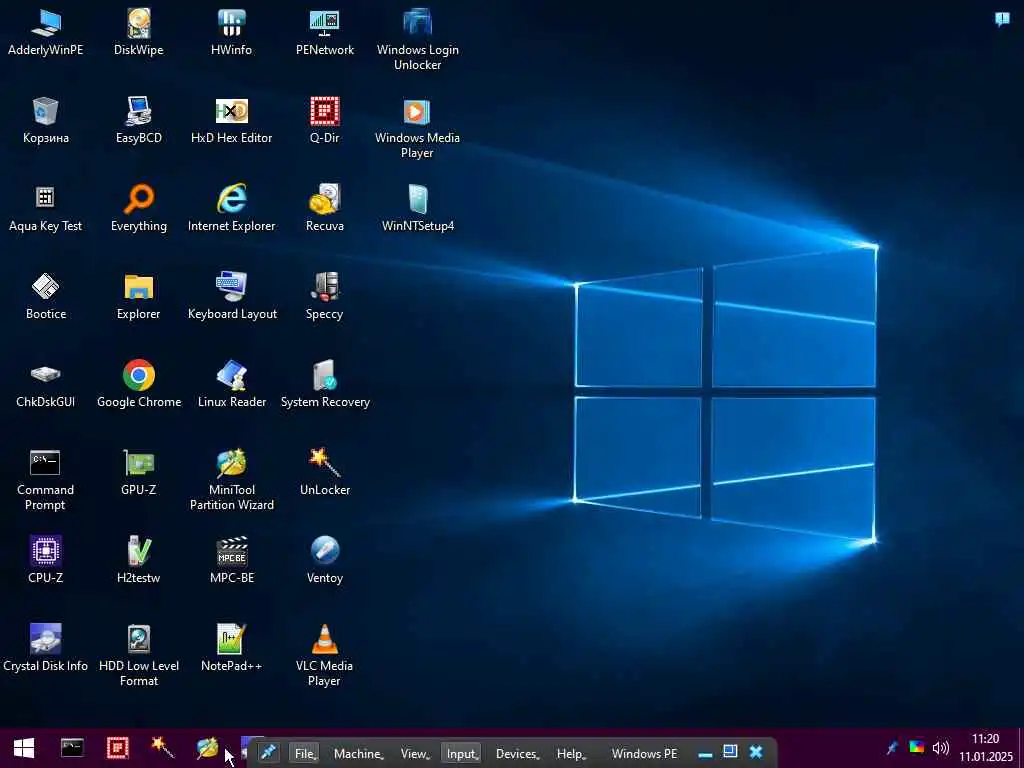
Task: Open the File menu in VM toolbar
Action: click(305, 754)
